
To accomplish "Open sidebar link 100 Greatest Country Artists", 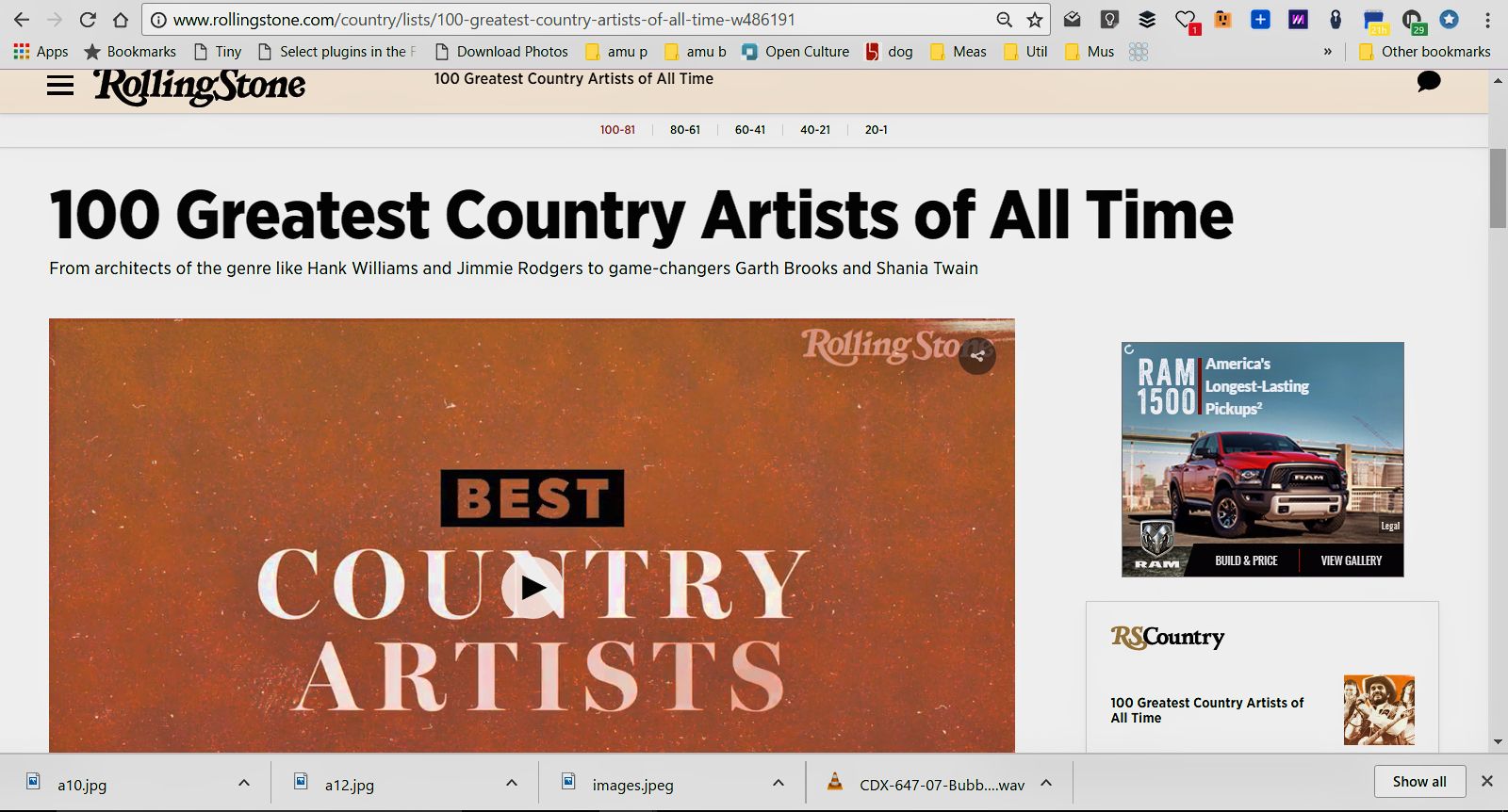I will coord(1207,710).
